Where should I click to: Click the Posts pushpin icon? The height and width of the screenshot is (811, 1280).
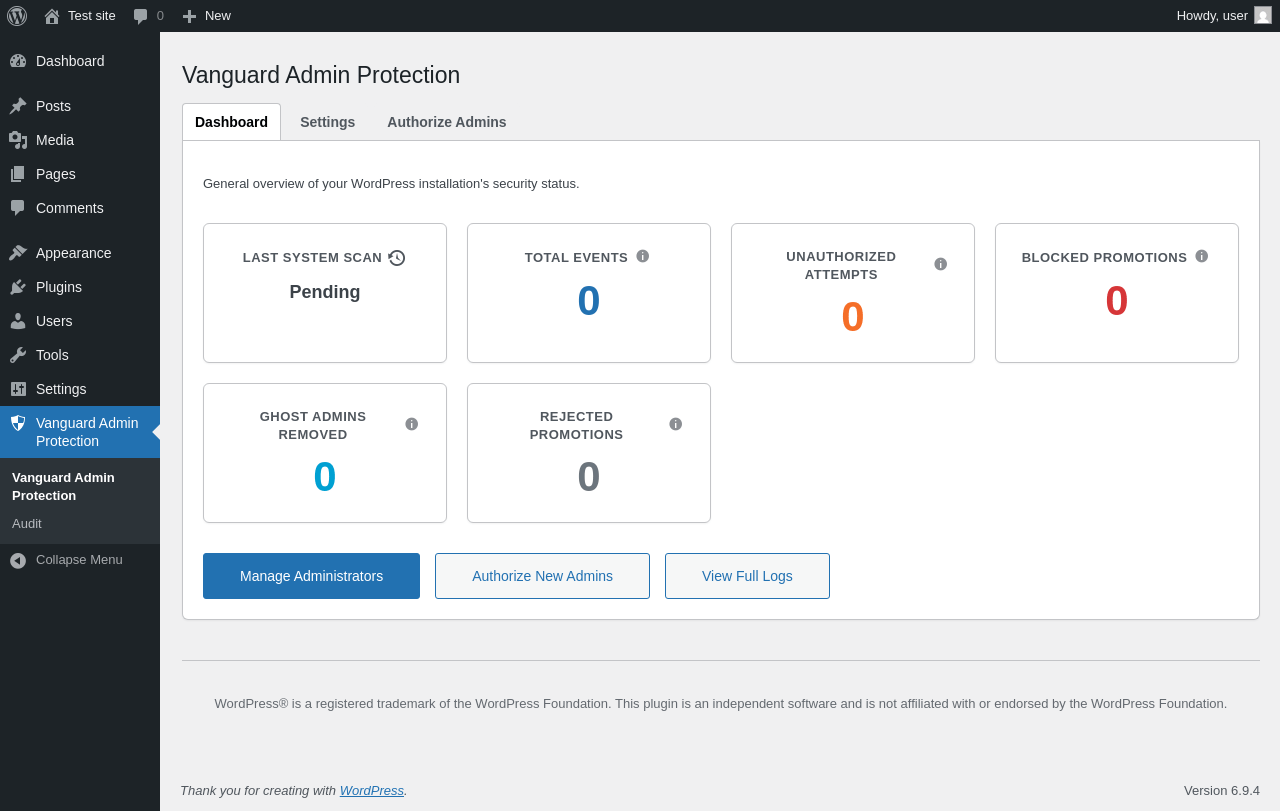pyautogui.click(x=18, y=106)
